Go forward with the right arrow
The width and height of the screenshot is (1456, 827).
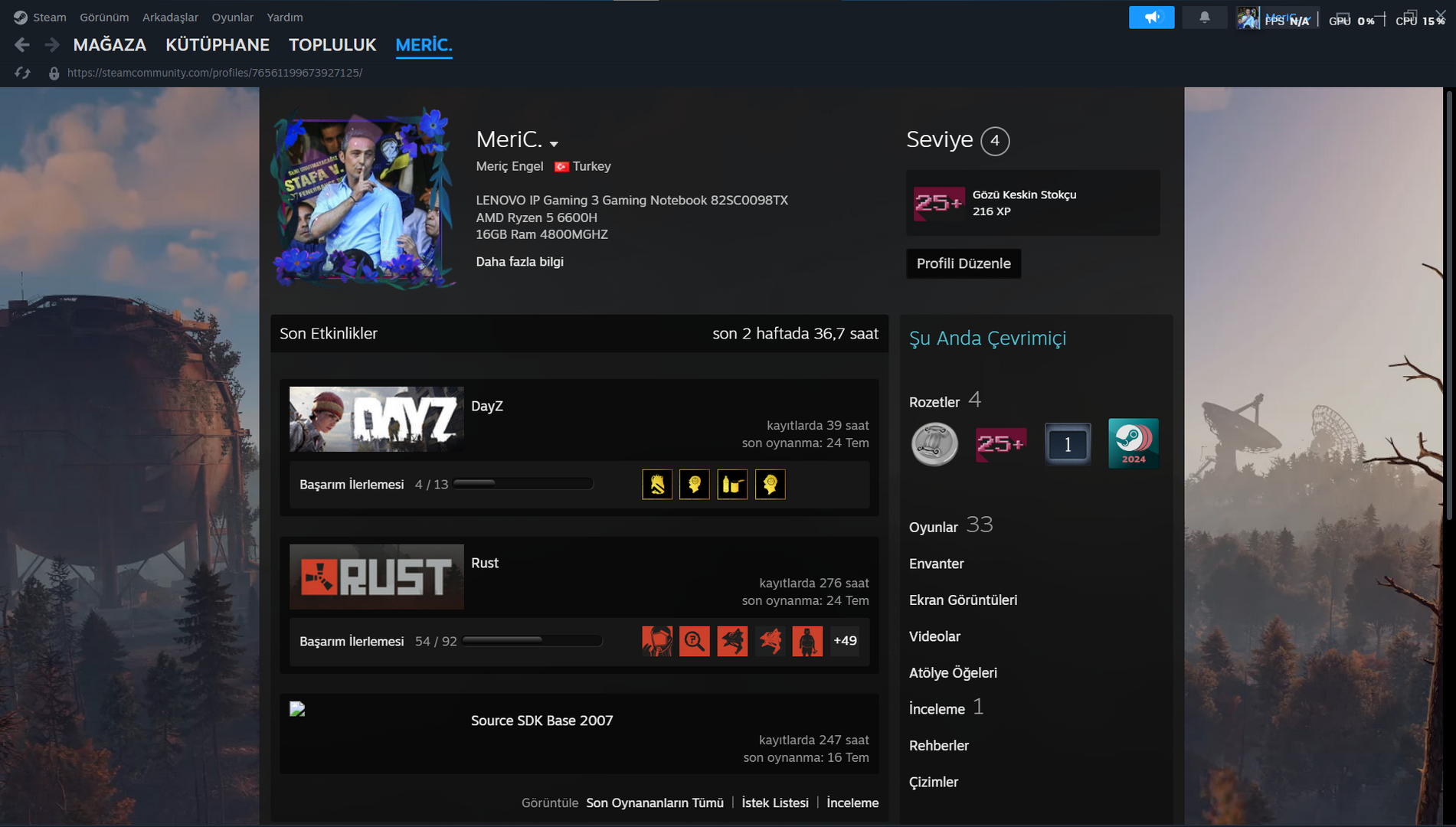coord(51,45)
